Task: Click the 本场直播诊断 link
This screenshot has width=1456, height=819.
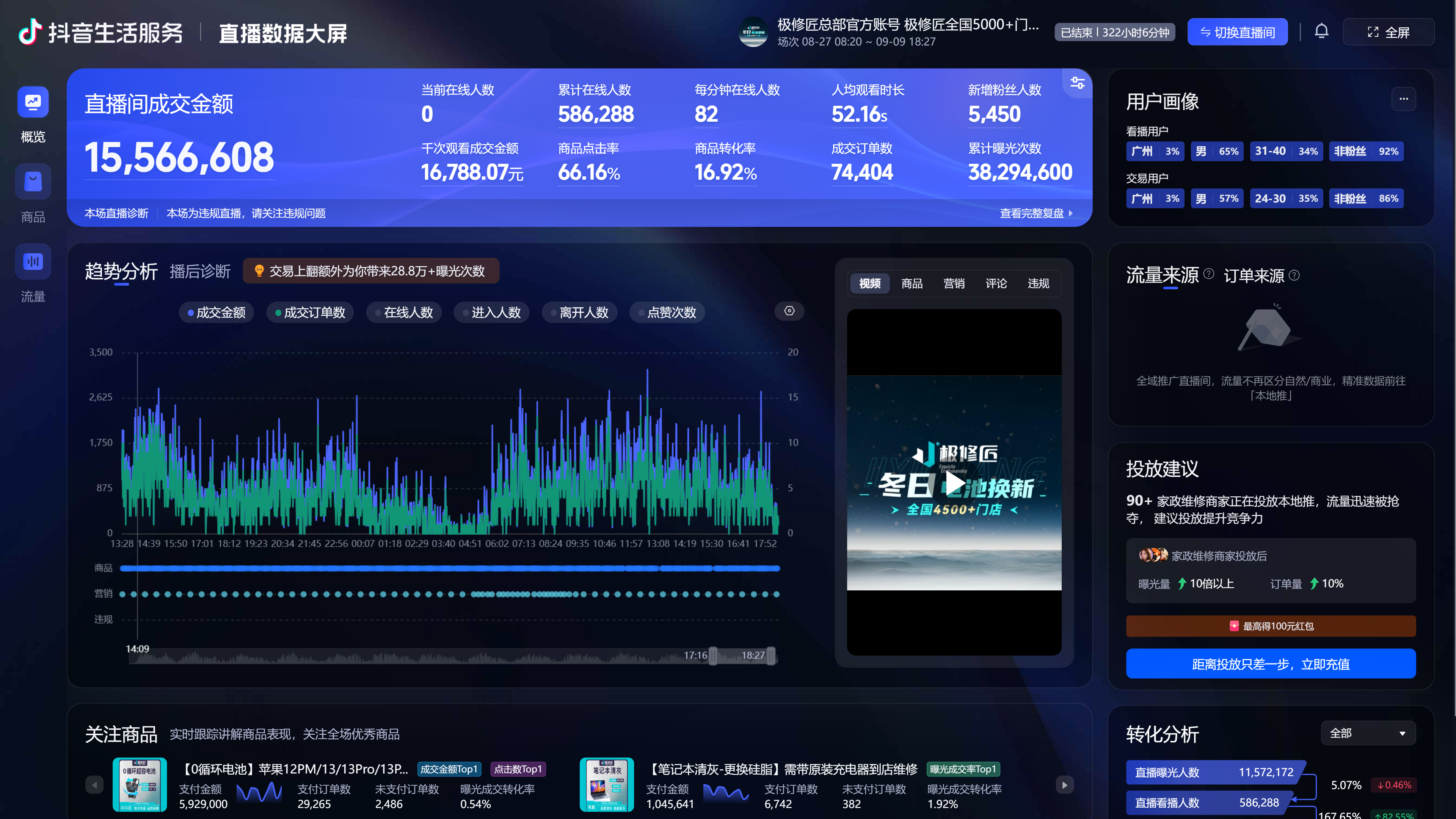Action: pyautogui.click(x=116, y=213)
